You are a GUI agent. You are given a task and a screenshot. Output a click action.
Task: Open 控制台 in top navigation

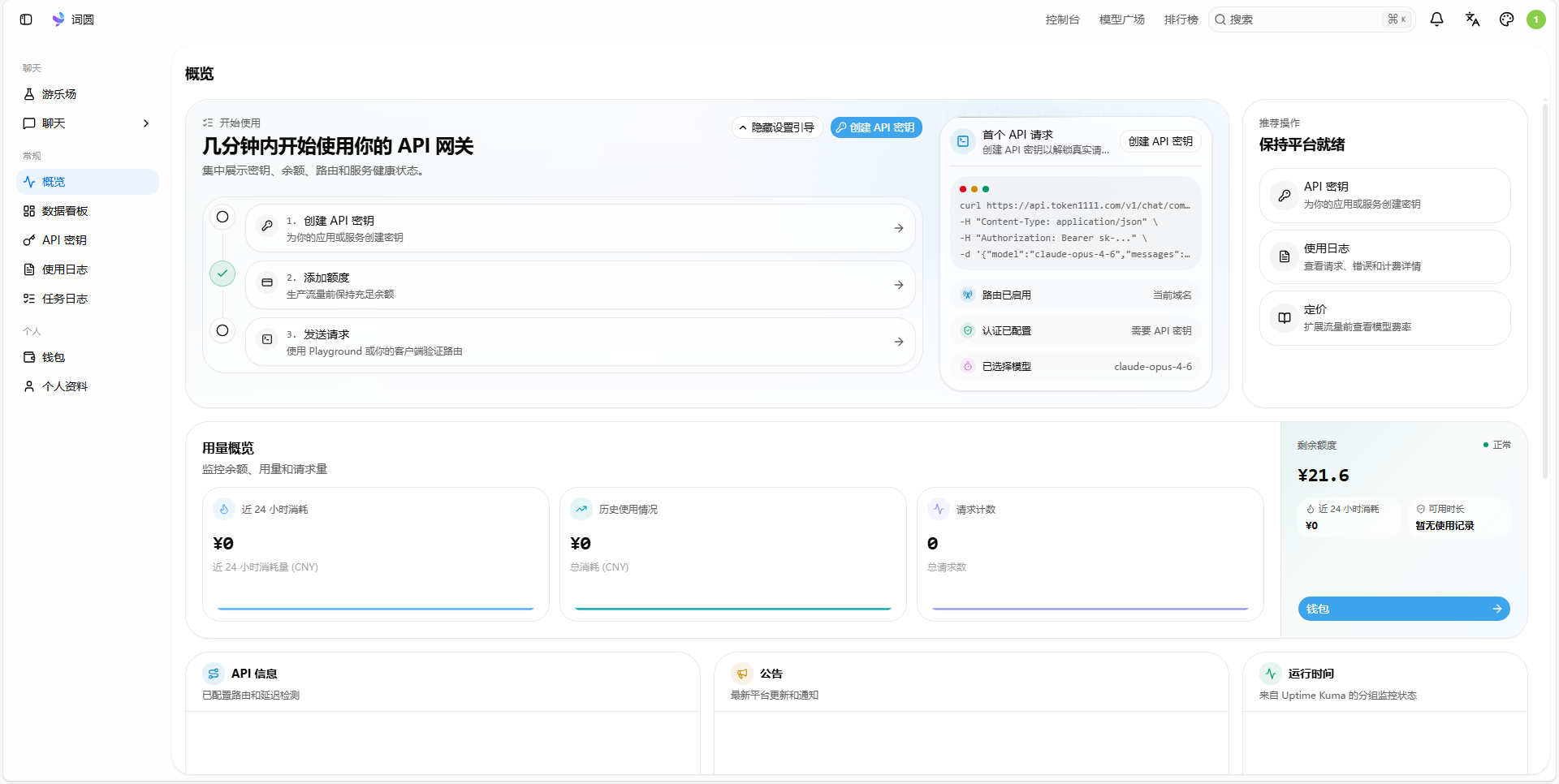tap(1063, 19)
